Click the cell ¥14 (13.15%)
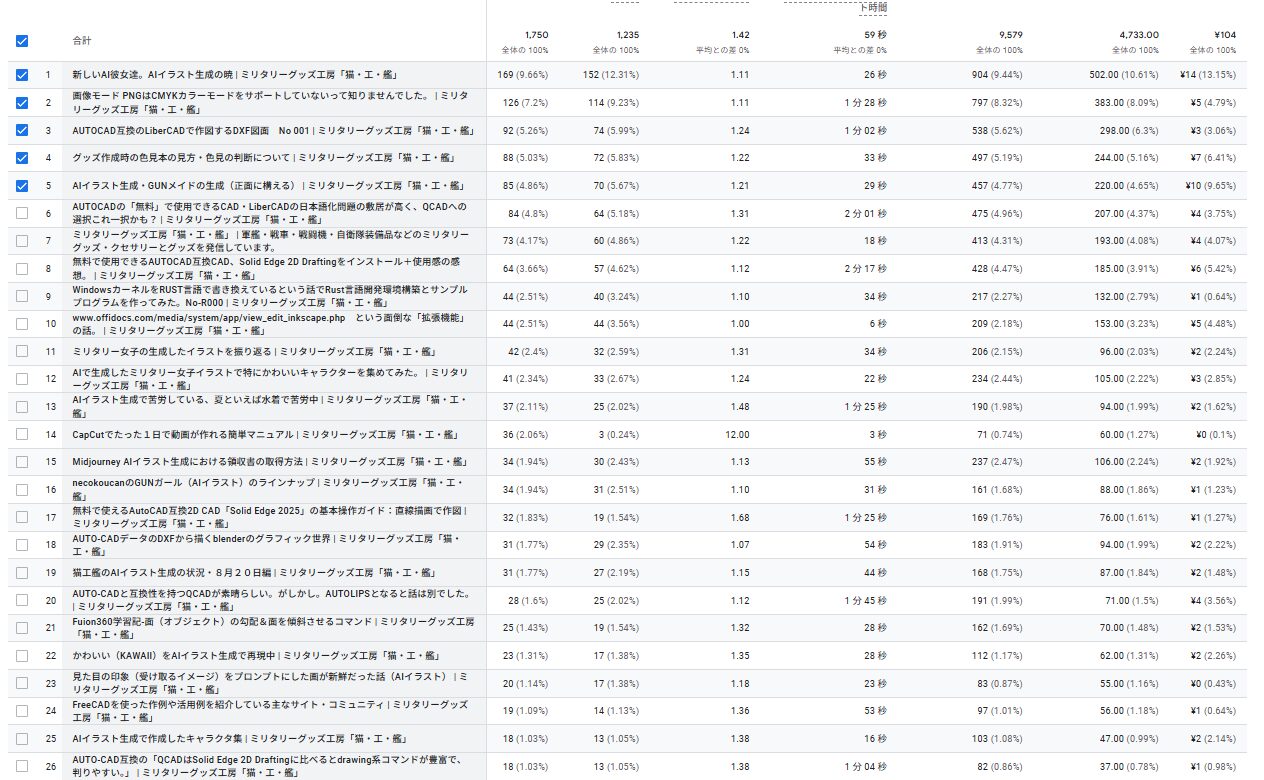This screenshot has height=780, width=1264. (1207, 75)
